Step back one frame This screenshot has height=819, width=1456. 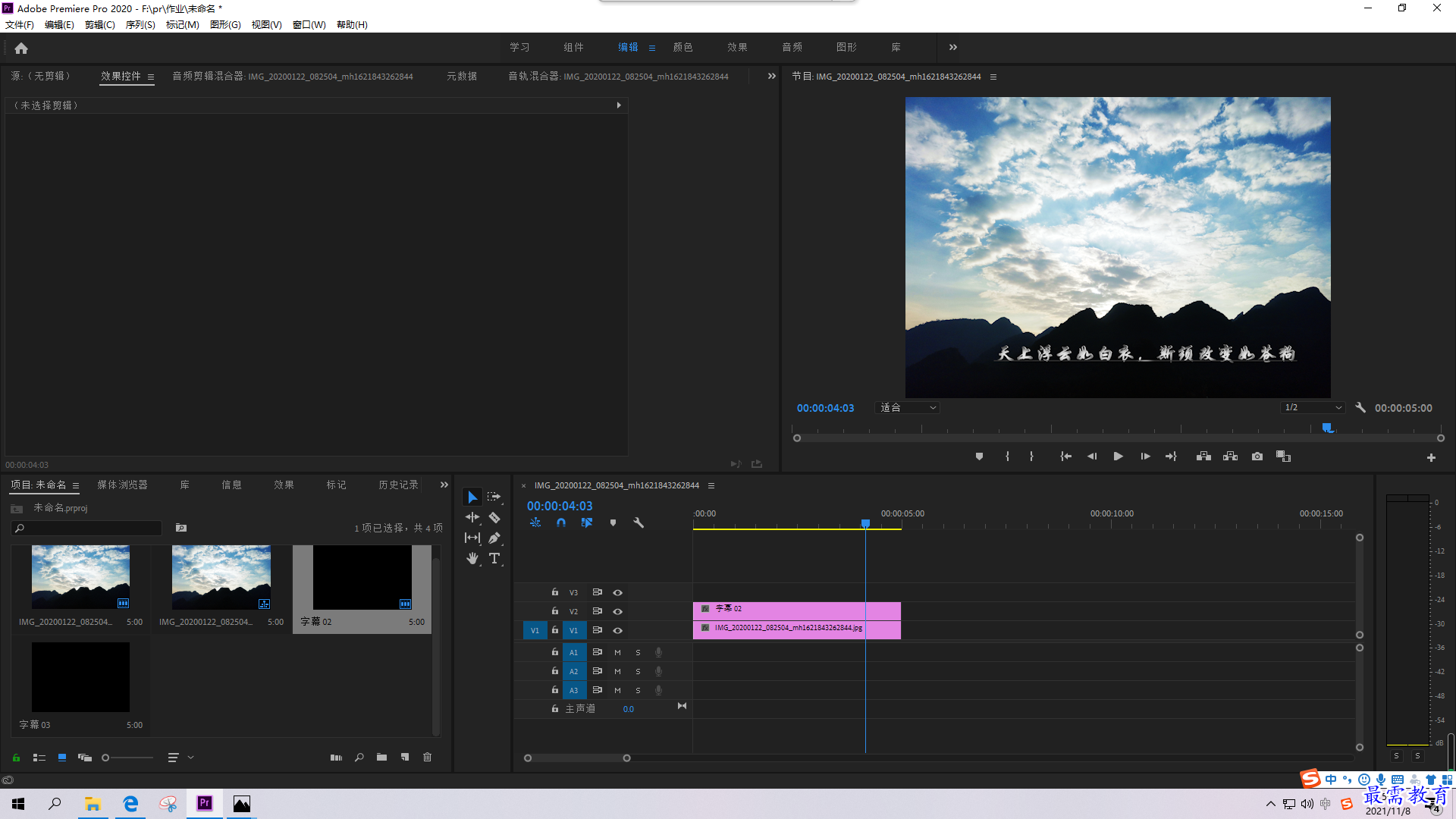tap(1092, 457)
